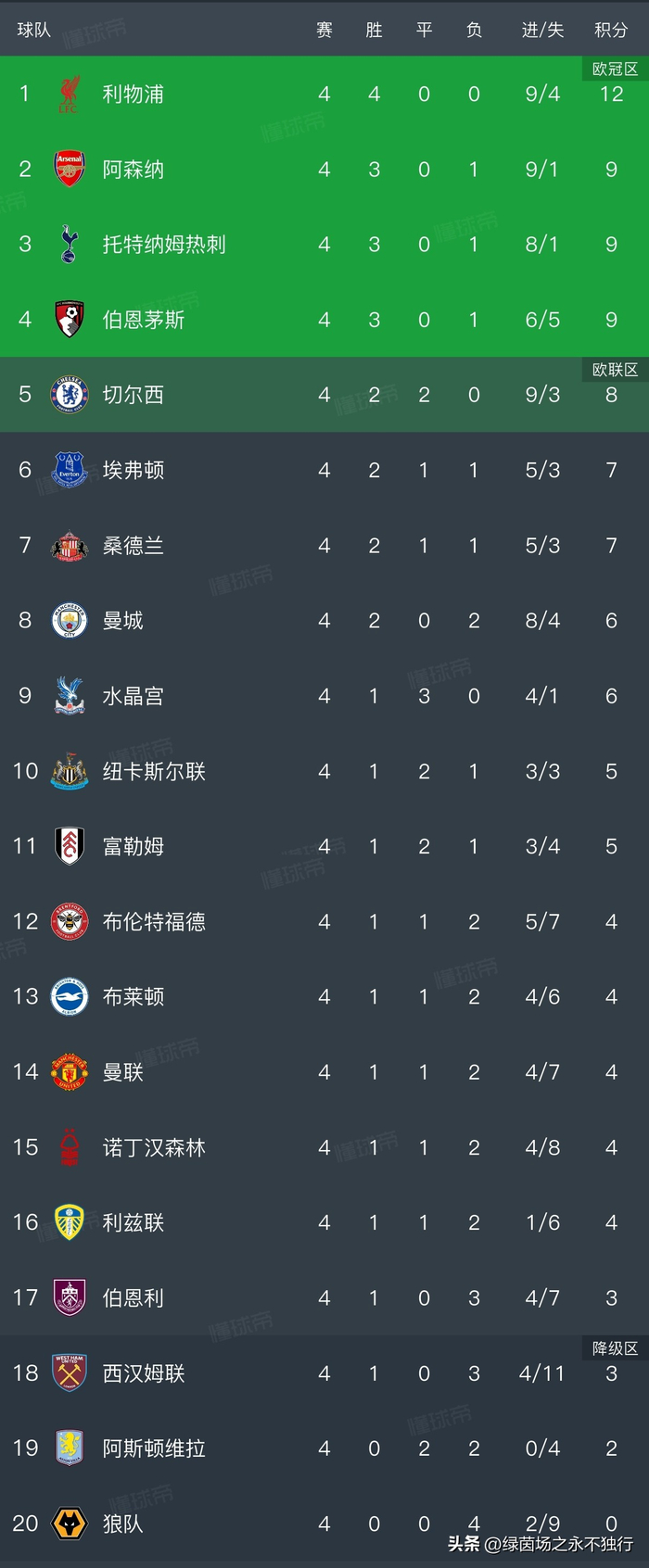Click the Wolves wolf-head badge

69,1524
